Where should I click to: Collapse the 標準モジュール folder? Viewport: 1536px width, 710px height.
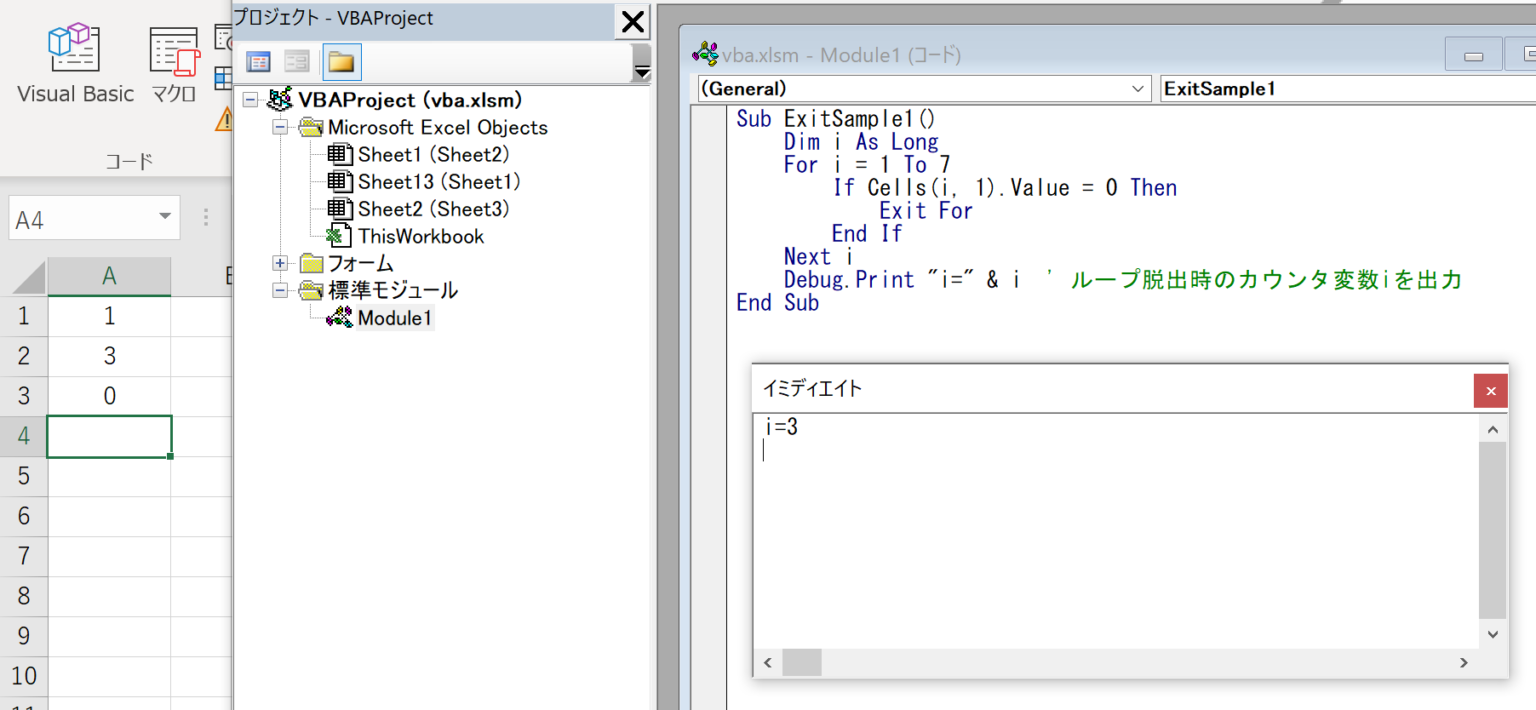point(280,291)
